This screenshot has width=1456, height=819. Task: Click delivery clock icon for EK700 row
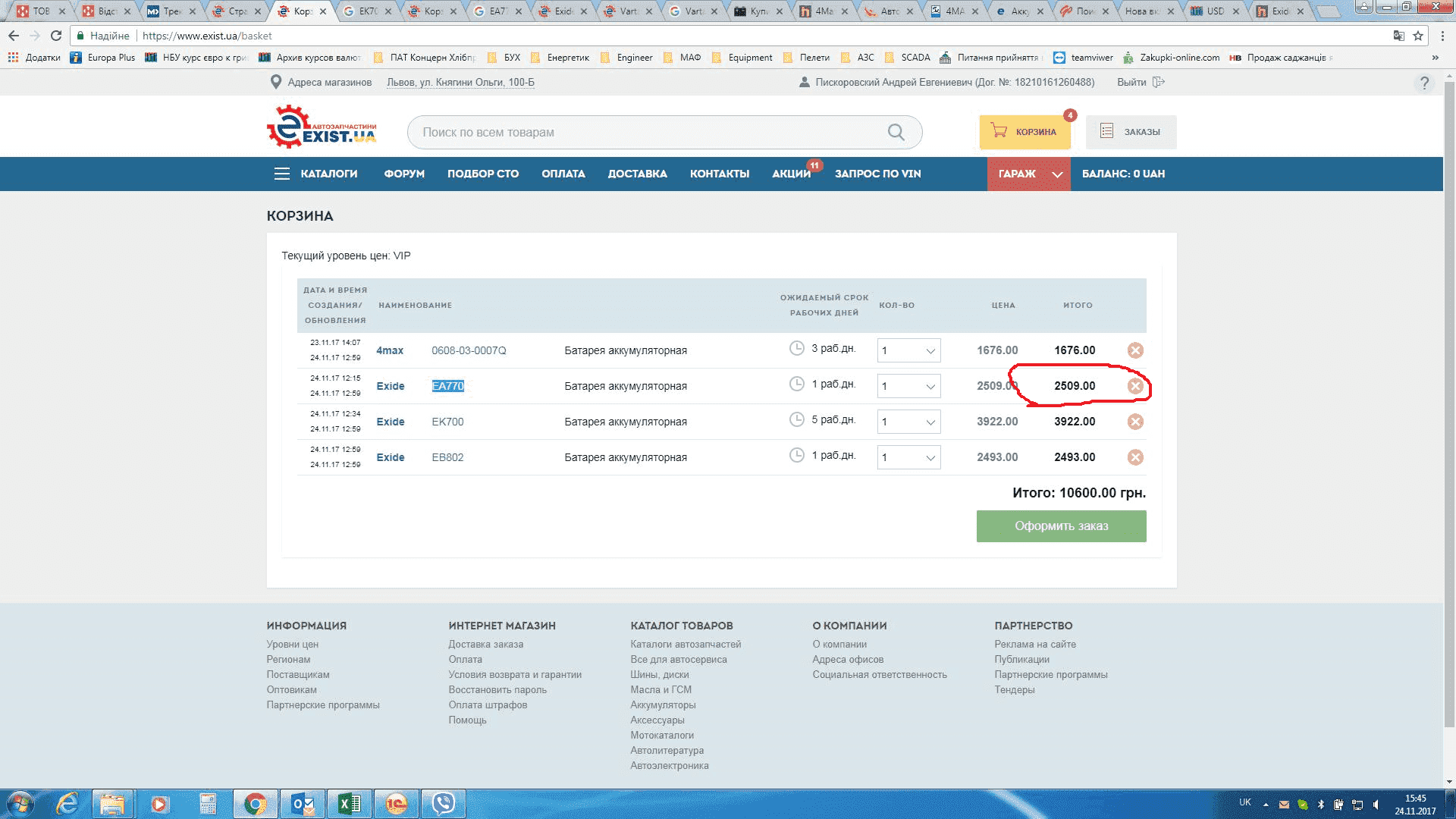click(796, 419)
